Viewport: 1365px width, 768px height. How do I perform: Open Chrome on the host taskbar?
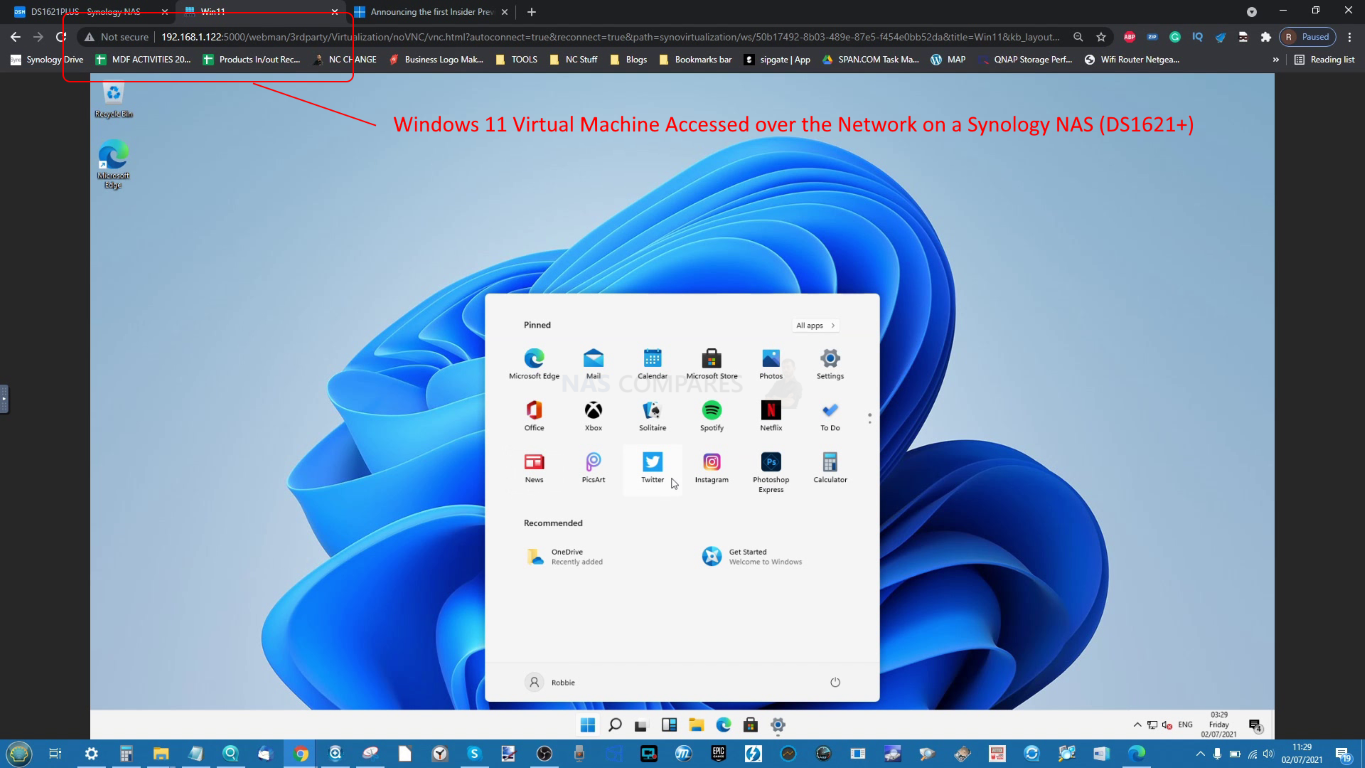[300, 753]
